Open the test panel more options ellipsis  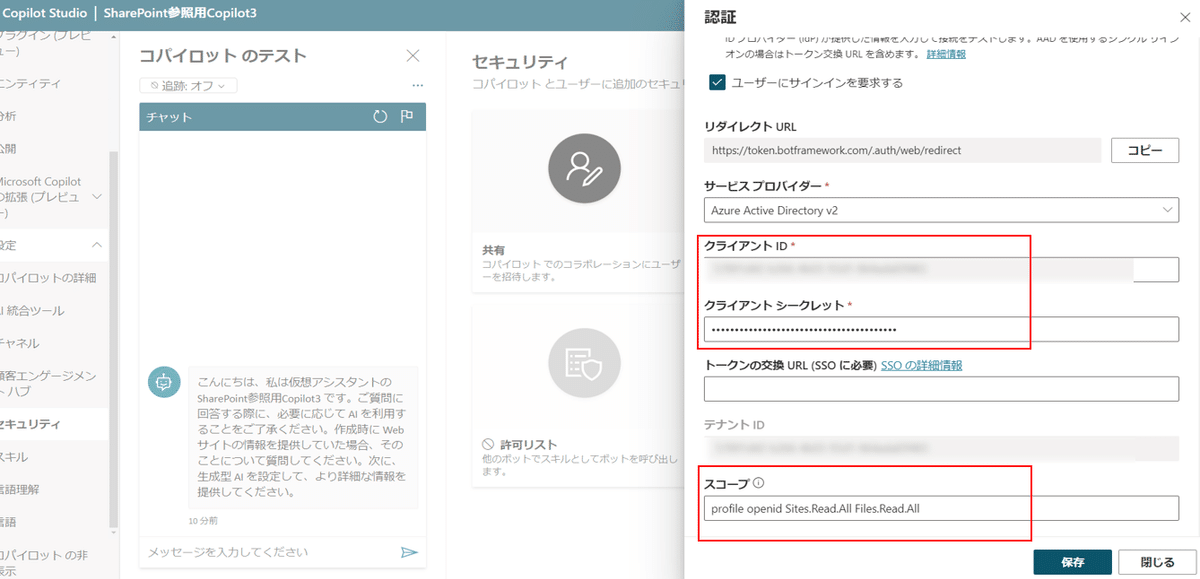click(418, 86)
